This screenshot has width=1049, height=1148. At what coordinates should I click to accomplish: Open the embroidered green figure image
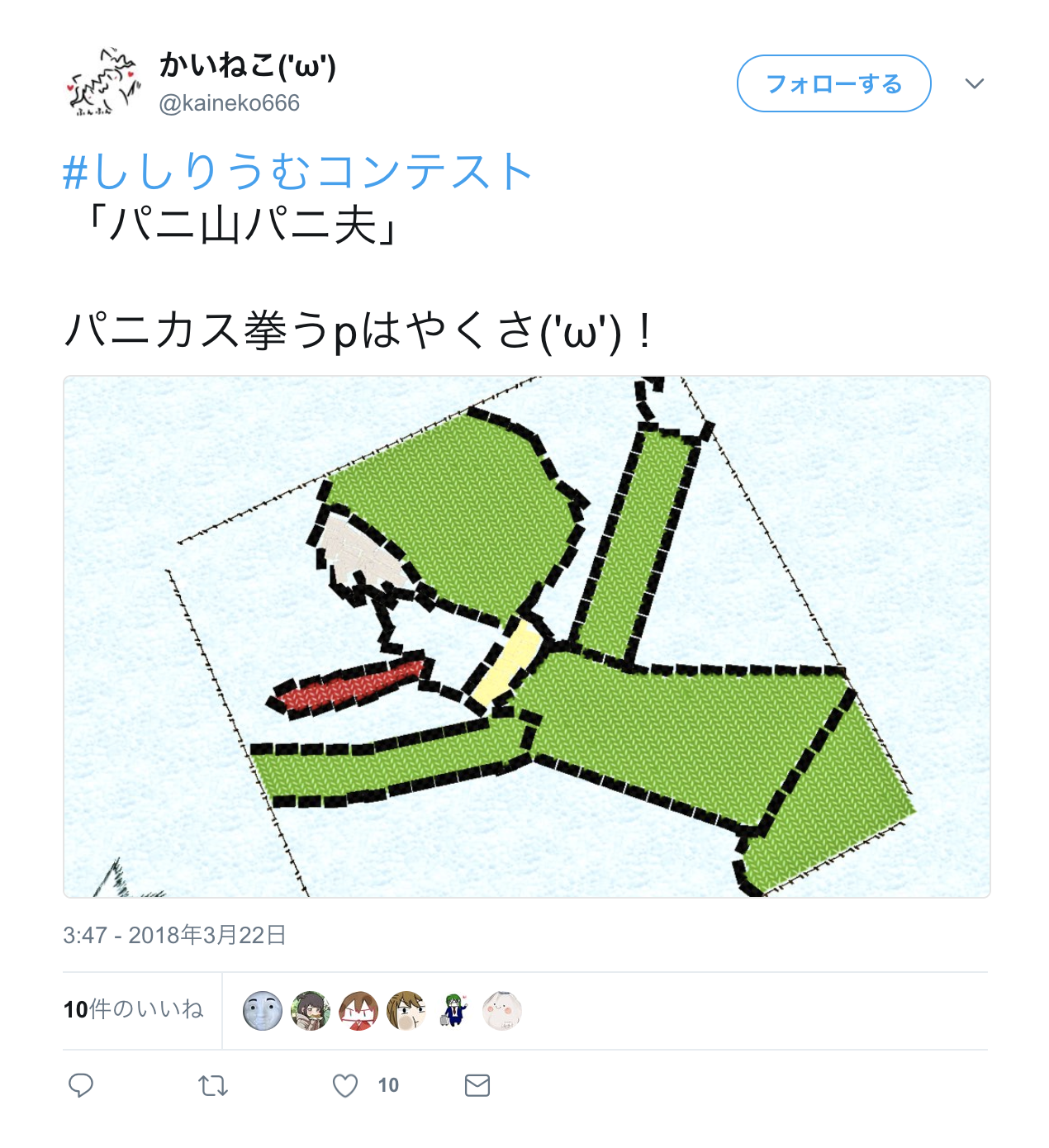[x=527, y=637]
